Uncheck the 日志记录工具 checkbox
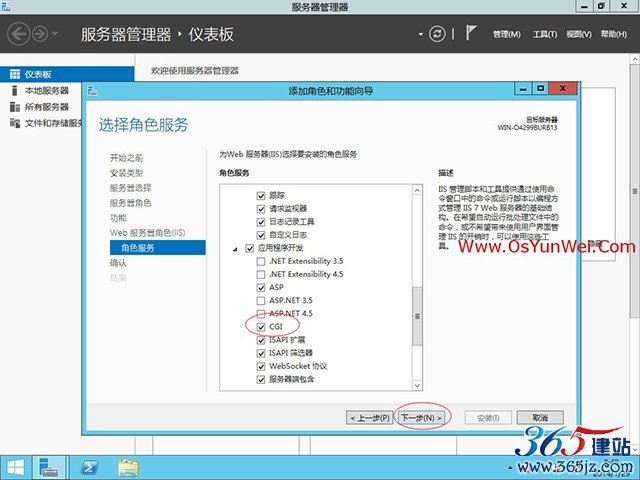 [x=261, y=222]
